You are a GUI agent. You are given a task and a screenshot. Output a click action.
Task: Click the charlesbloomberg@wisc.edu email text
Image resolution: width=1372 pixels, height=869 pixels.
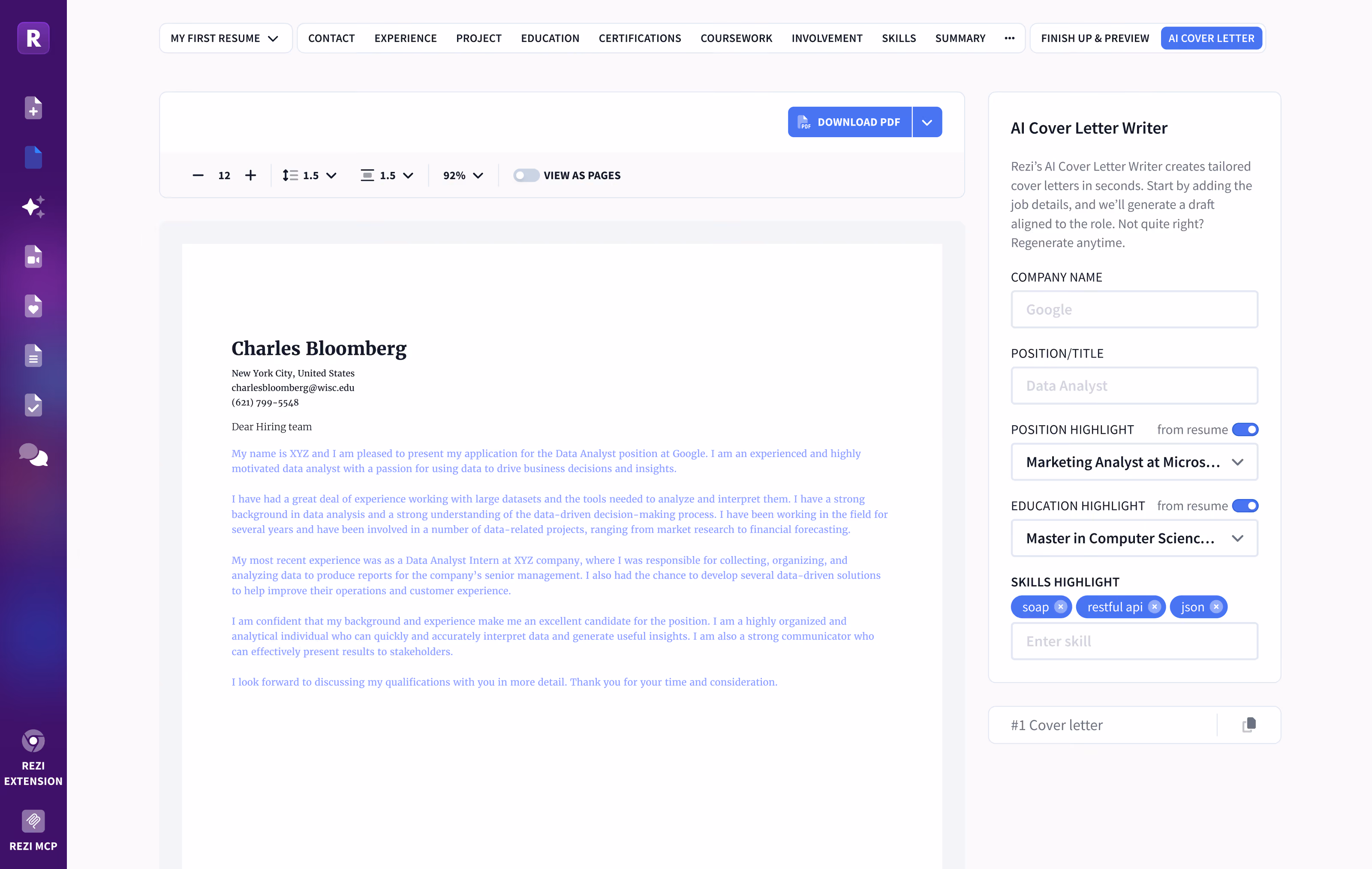(x=293, y=388)
